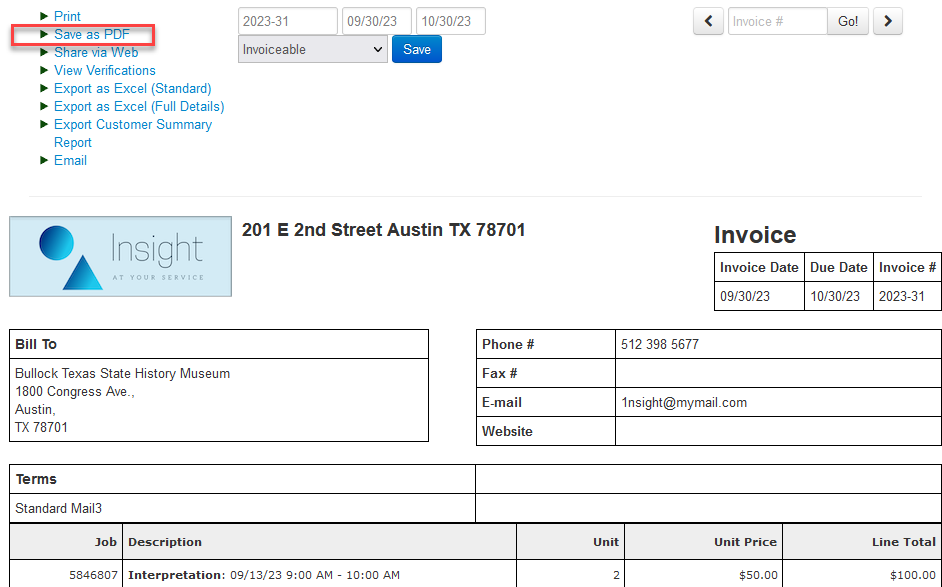
Task: Click the Email link
Action: (70, 160)
